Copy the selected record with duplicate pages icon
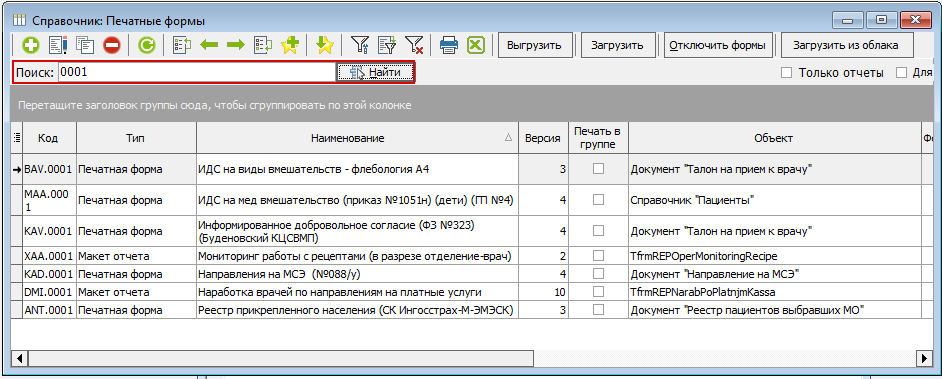This screenshot has height=379, width=942. point(85,45)
